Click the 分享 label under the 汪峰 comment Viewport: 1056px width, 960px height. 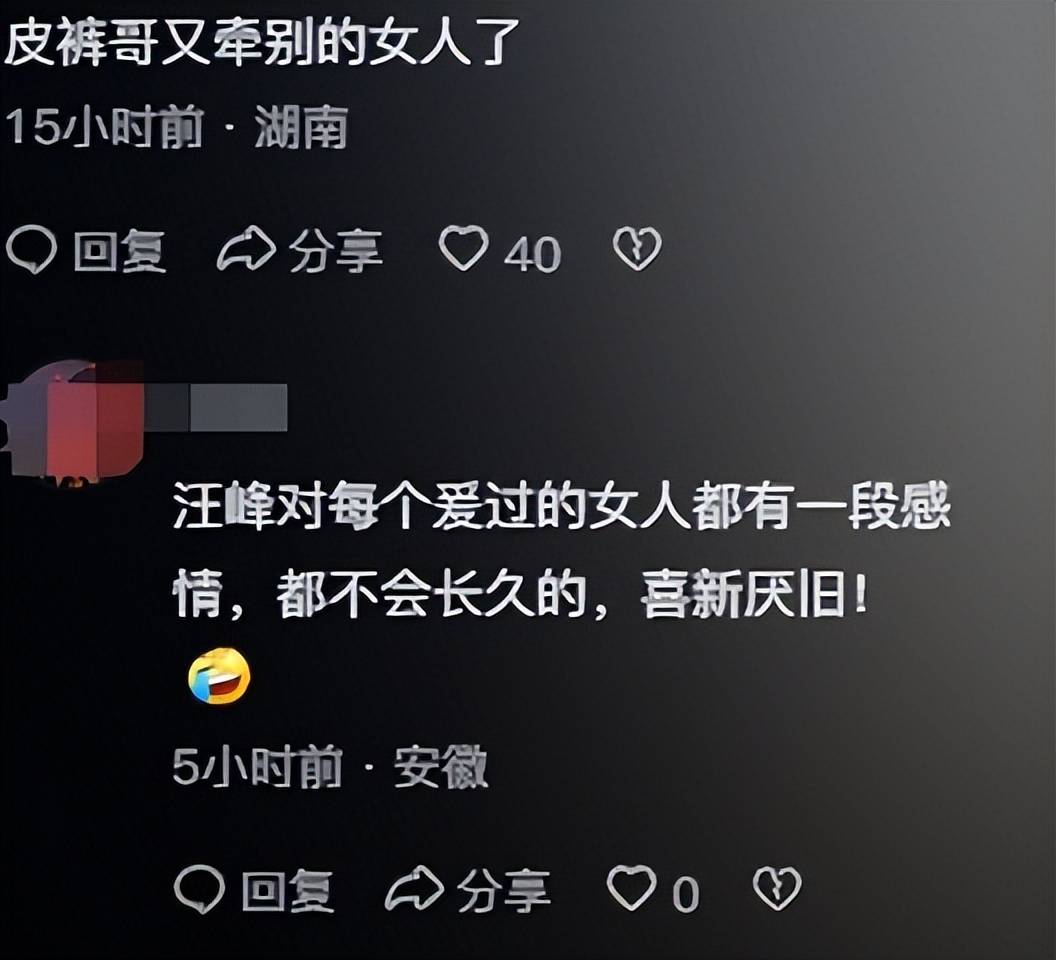[x=504, y=891]
